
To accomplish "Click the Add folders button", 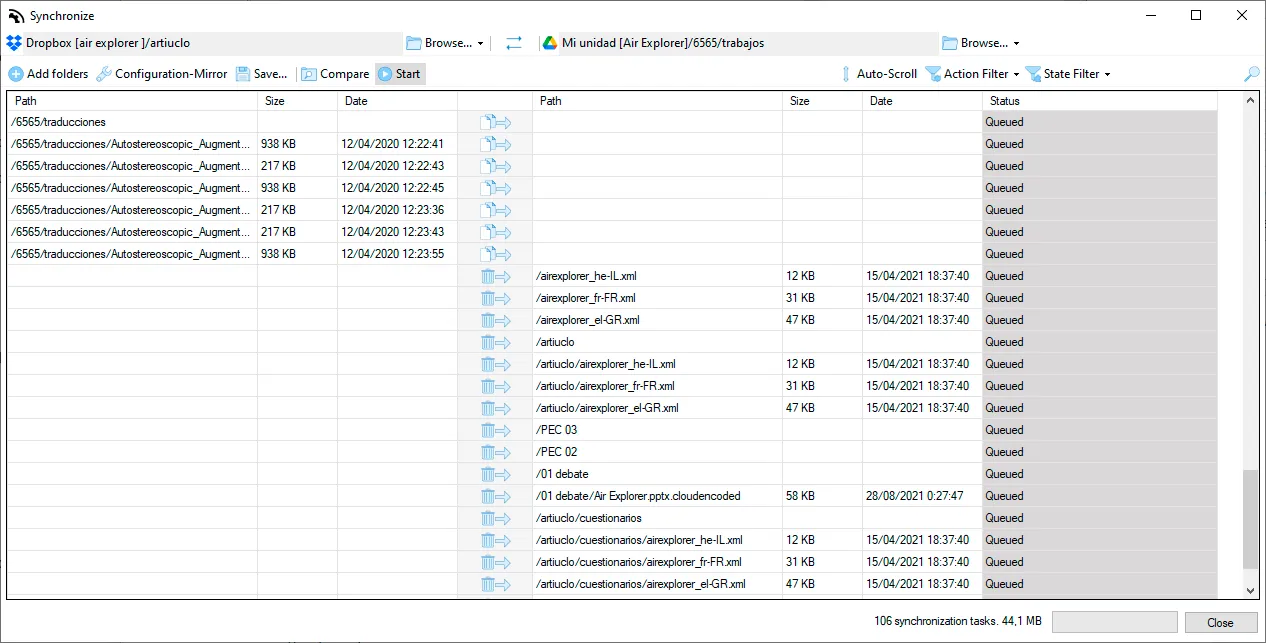I will (x=49, y=74).
